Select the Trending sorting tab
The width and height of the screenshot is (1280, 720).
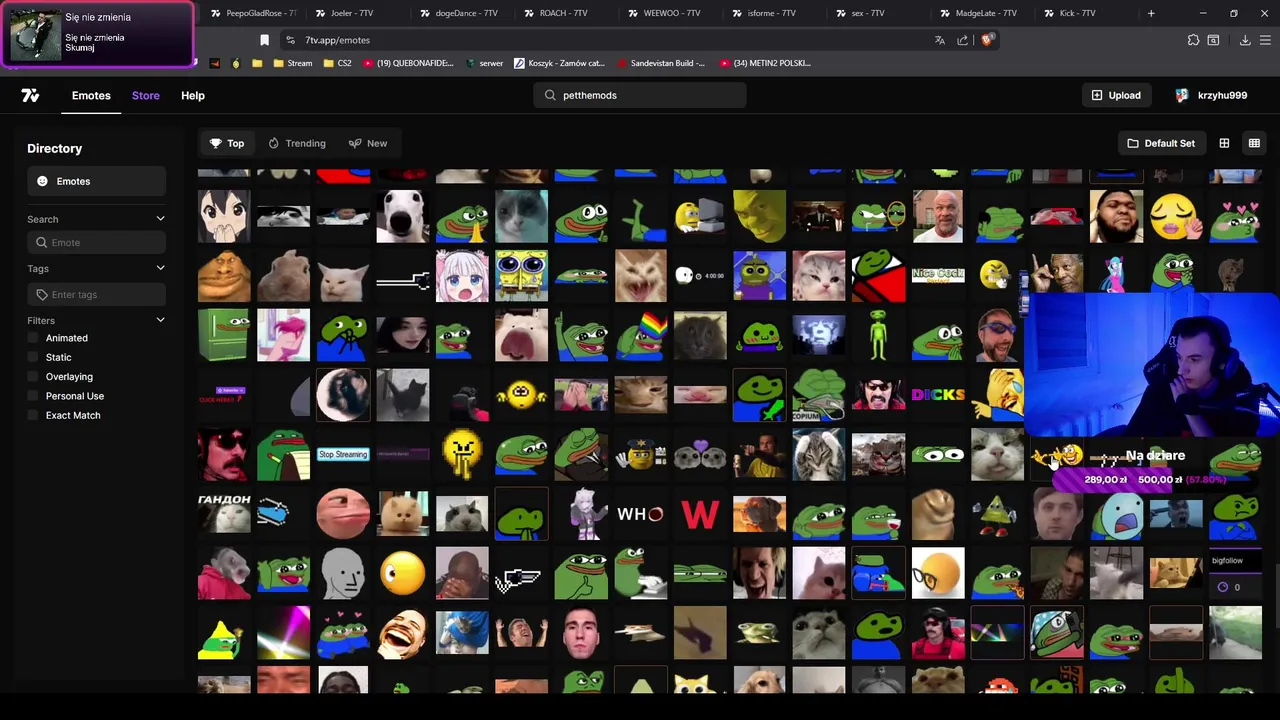[x=297, y=143]
